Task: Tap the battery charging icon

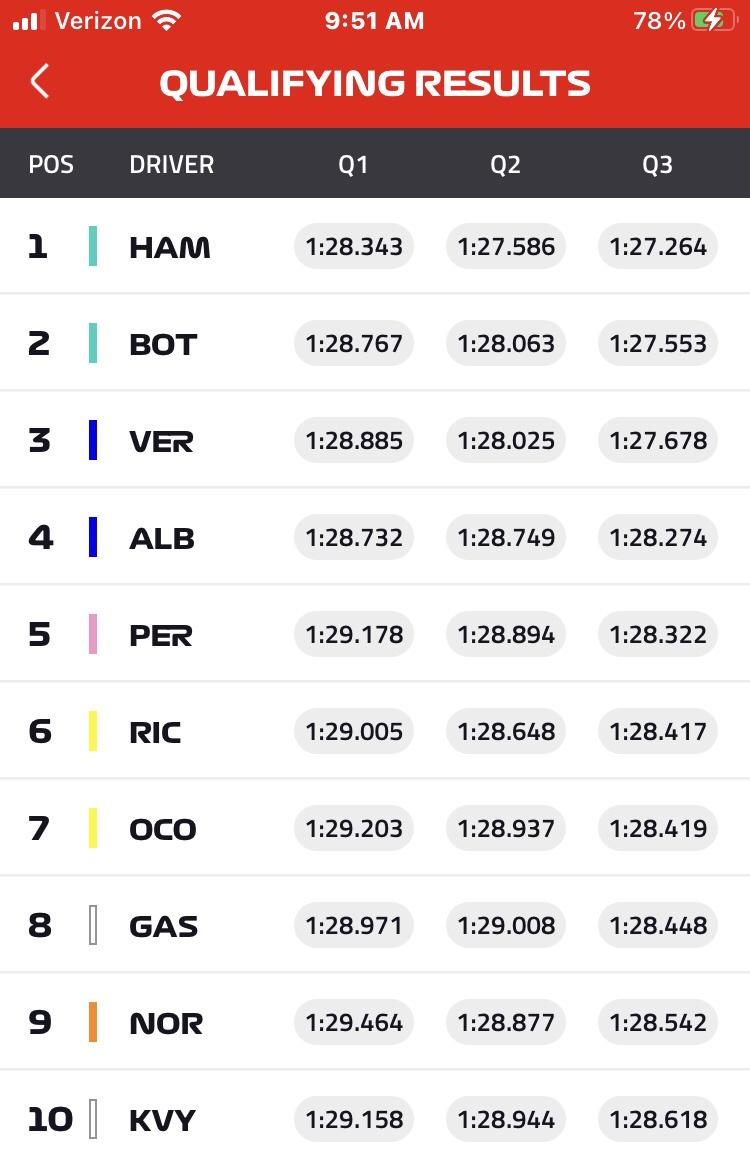Action: [714, 20]
